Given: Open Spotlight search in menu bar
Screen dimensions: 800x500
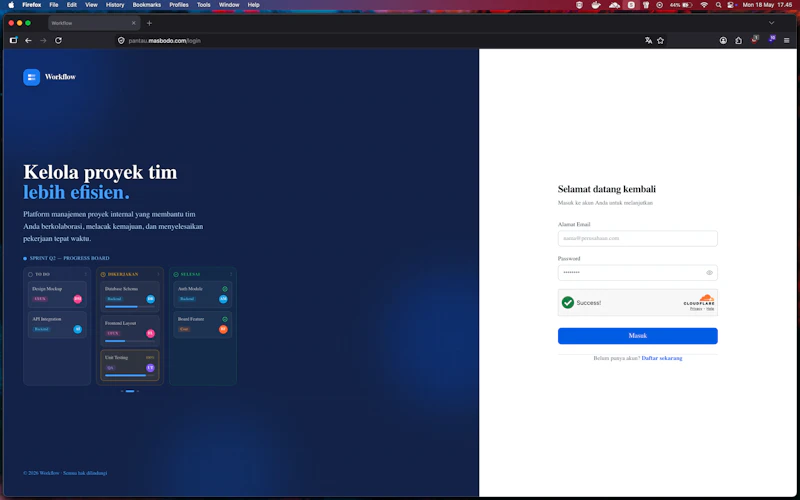Looking at the screenshot, I should click(x=718, y=5).
